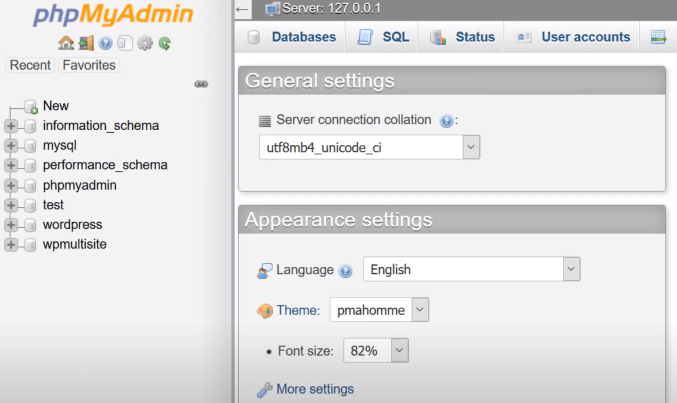This screenshot has width=677, height=403.
Task: Open the More settings link
Action: pyautogui.click(x=315, y=389)
